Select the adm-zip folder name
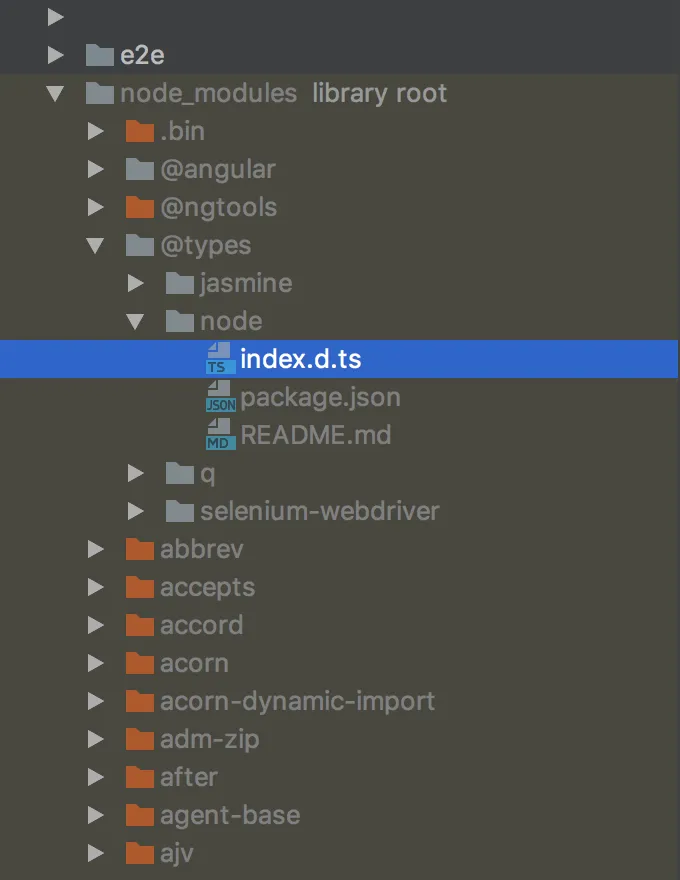This screenshot has width=680, height=880. (x=210, y=741)
